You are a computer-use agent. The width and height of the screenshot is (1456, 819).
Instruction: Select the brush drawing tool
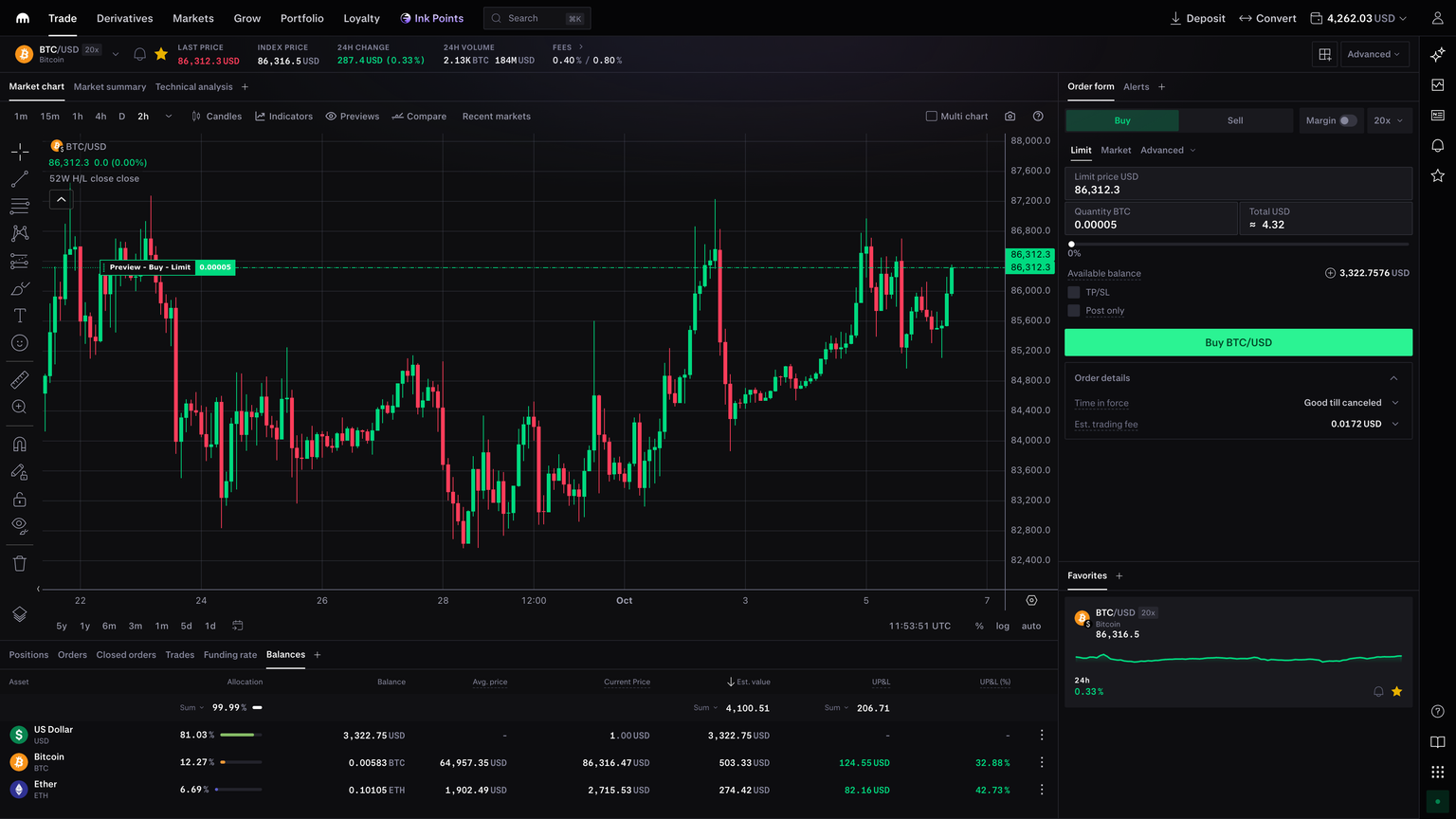click(x=19, y=288)
